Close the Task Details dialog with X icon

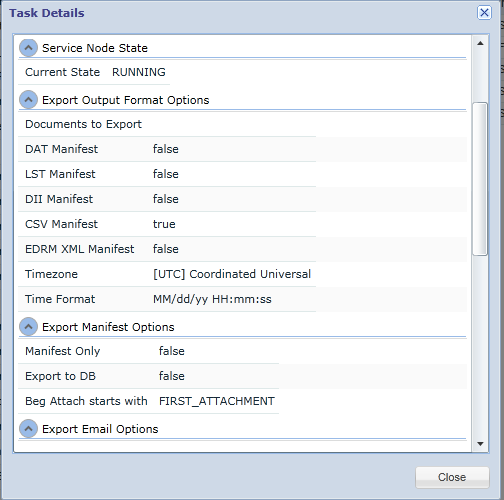(x=484, y=13)
